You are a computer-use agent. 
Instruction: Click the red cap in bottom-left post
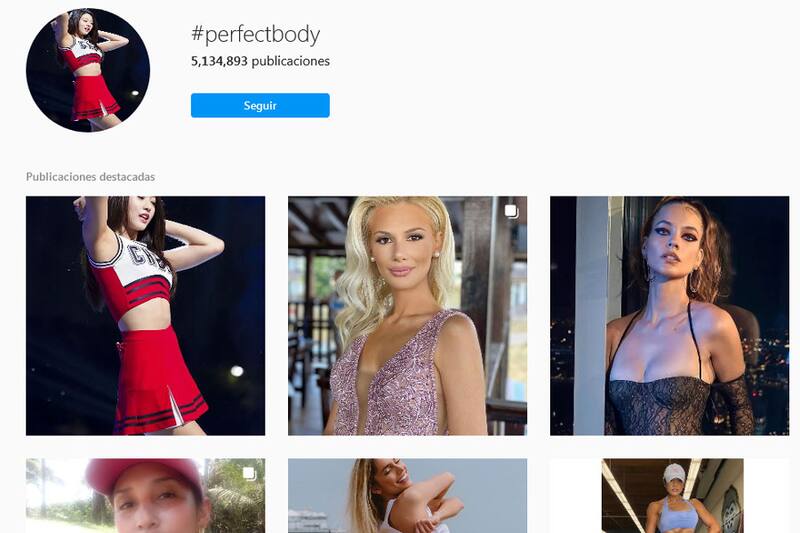(145, 474)
